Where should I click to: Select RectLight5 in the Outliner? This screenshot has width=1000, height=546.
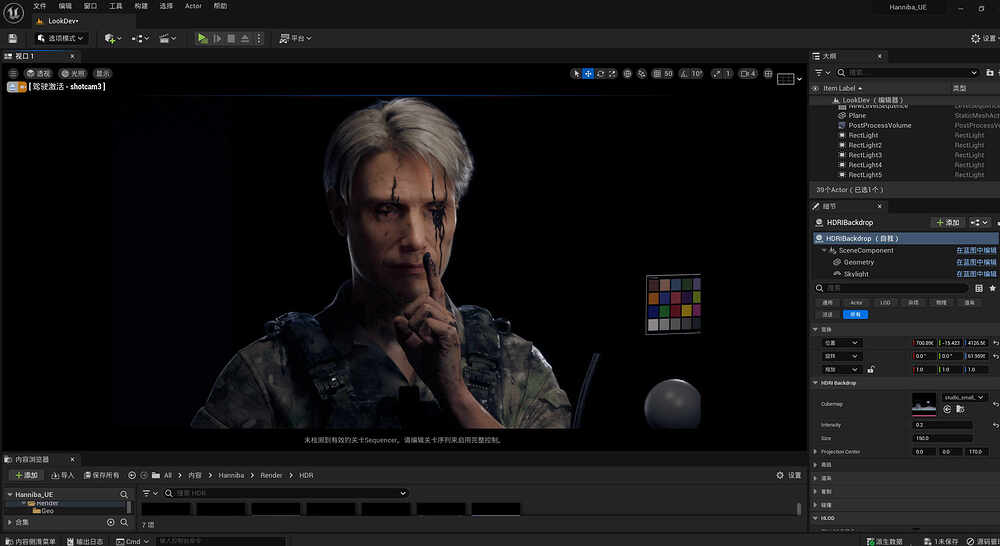(865, 175)
